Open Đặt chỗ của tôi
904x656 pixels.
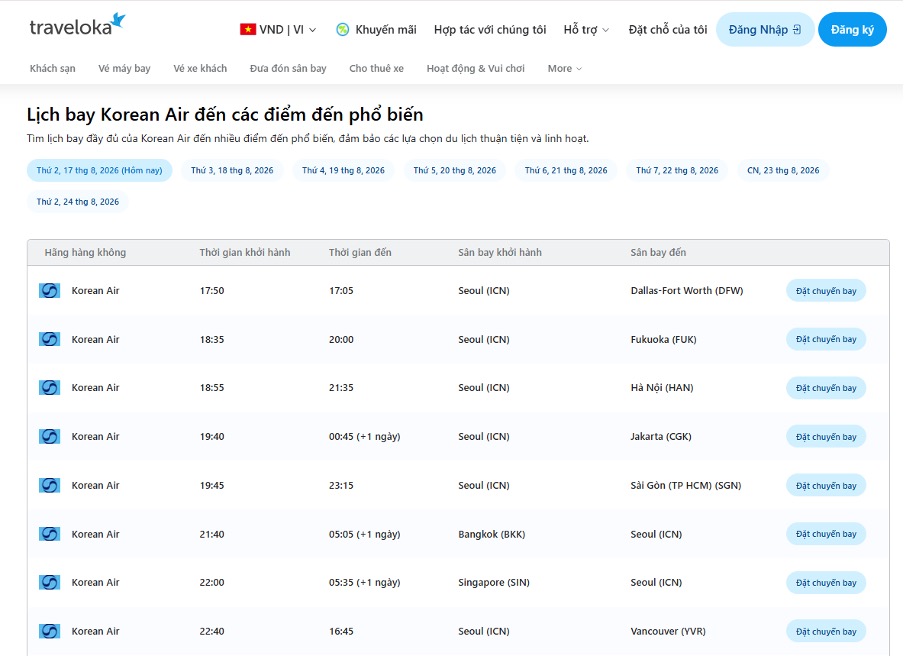(x=668, y=29)
